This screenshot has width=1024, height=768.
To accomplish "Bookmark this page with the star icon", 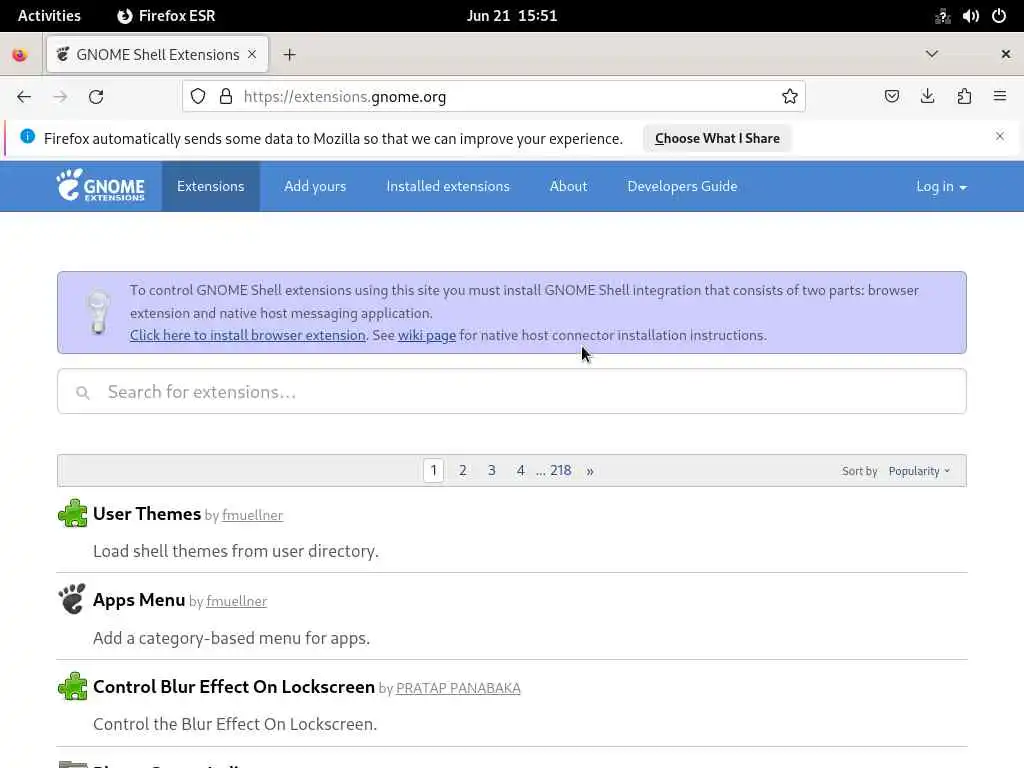I will point(790,97).
